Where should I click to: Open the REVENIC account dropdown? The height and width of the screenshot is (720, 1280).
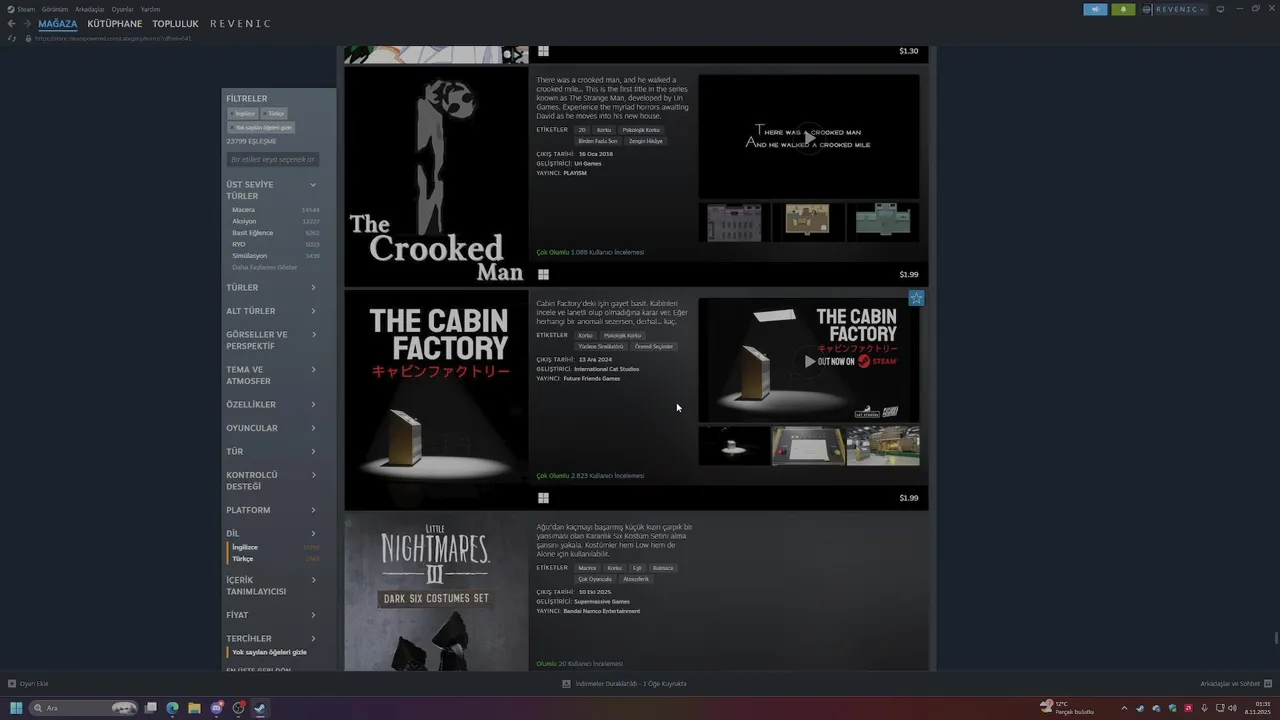(x=1180, y=9)
